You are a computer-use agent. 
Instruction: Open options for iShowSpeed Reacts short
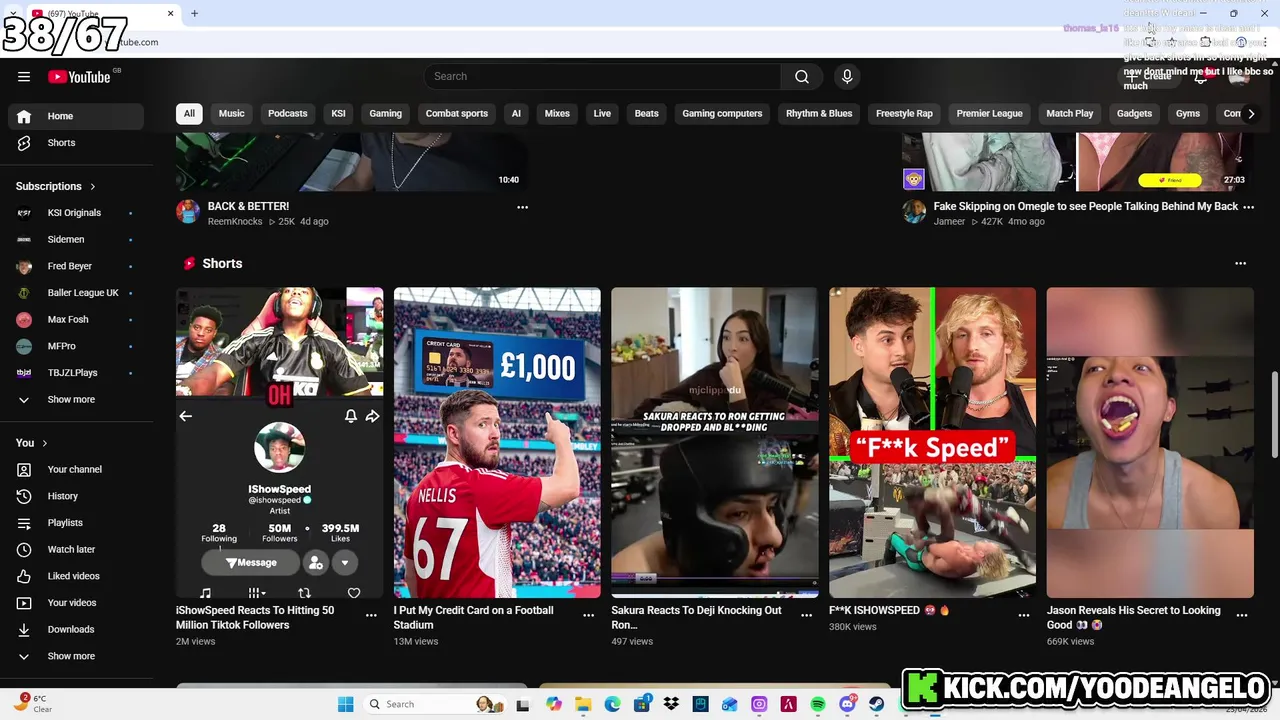[371, 616]
